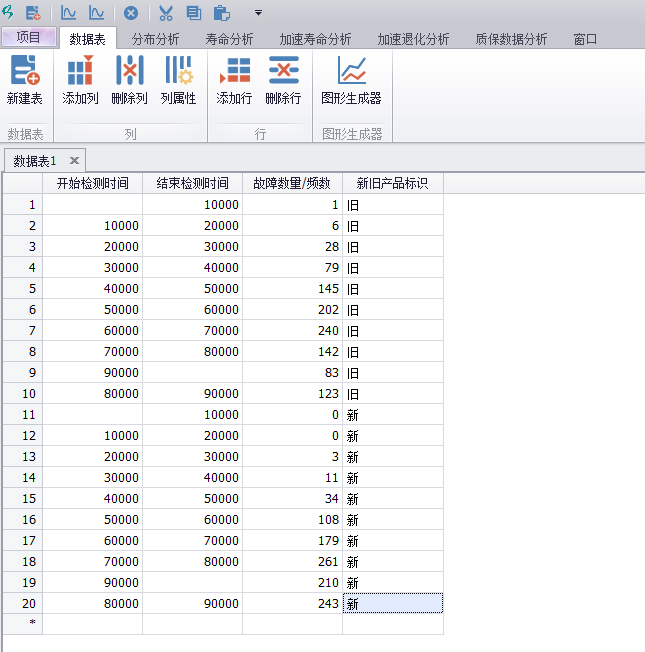Screen dimensions: 645x652
Task: Click the 故障数量/频数 column header
Action: [292, 183]
